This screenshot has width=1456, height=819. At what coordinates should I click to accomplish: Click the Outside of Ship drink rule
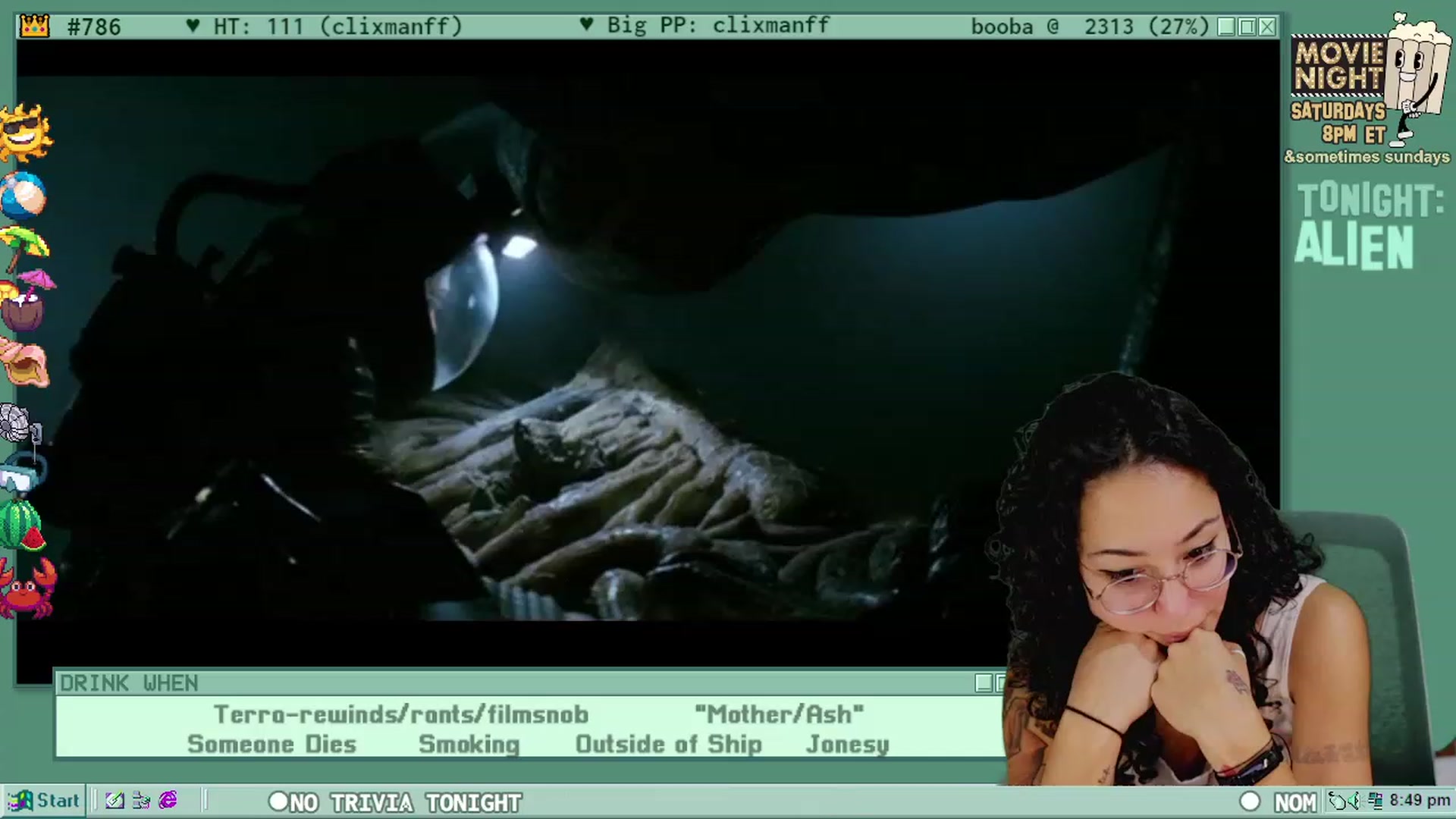pos(669,745)
